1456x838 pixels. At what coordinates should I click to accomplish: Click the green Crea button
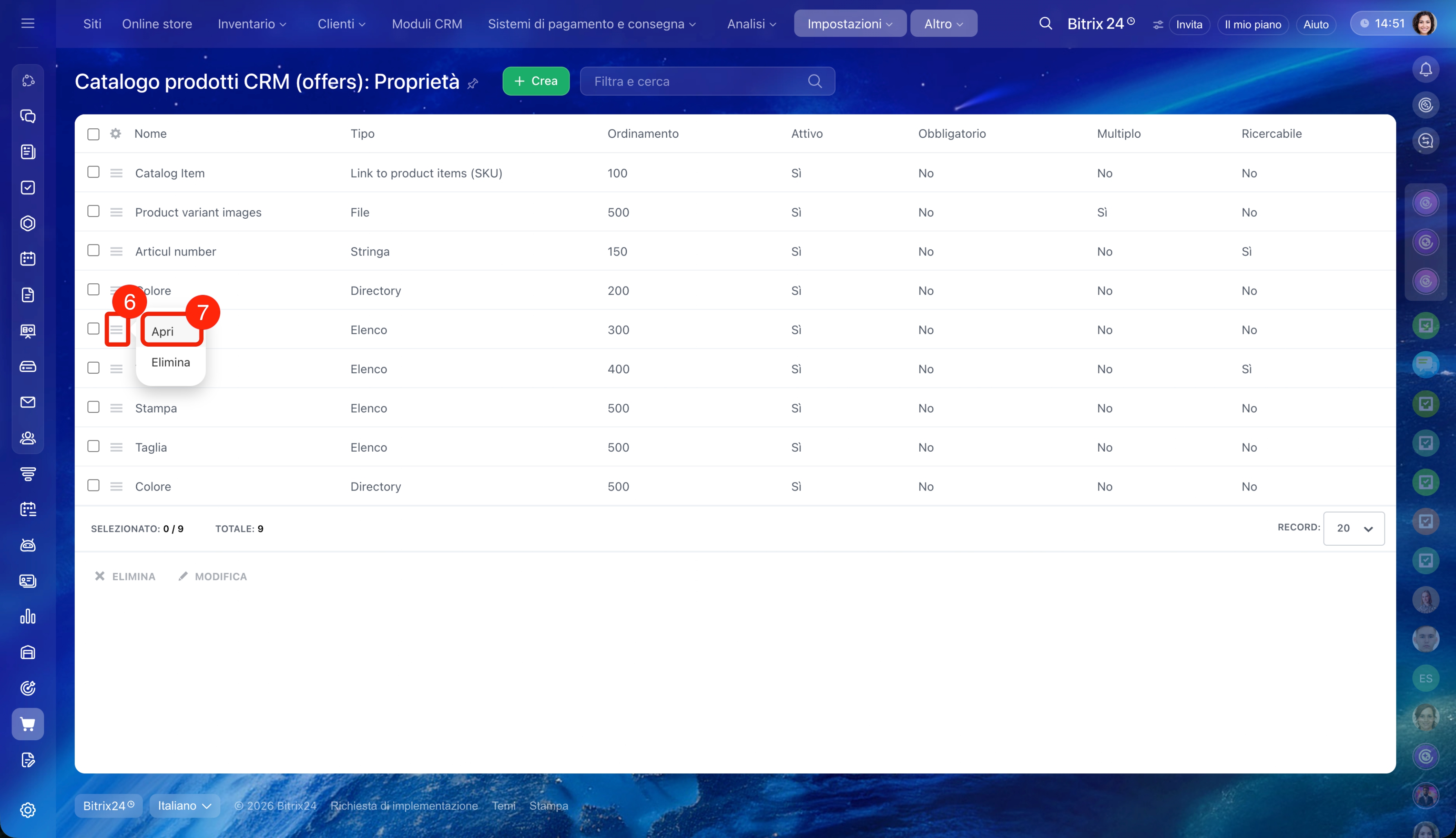pos(536,81)
